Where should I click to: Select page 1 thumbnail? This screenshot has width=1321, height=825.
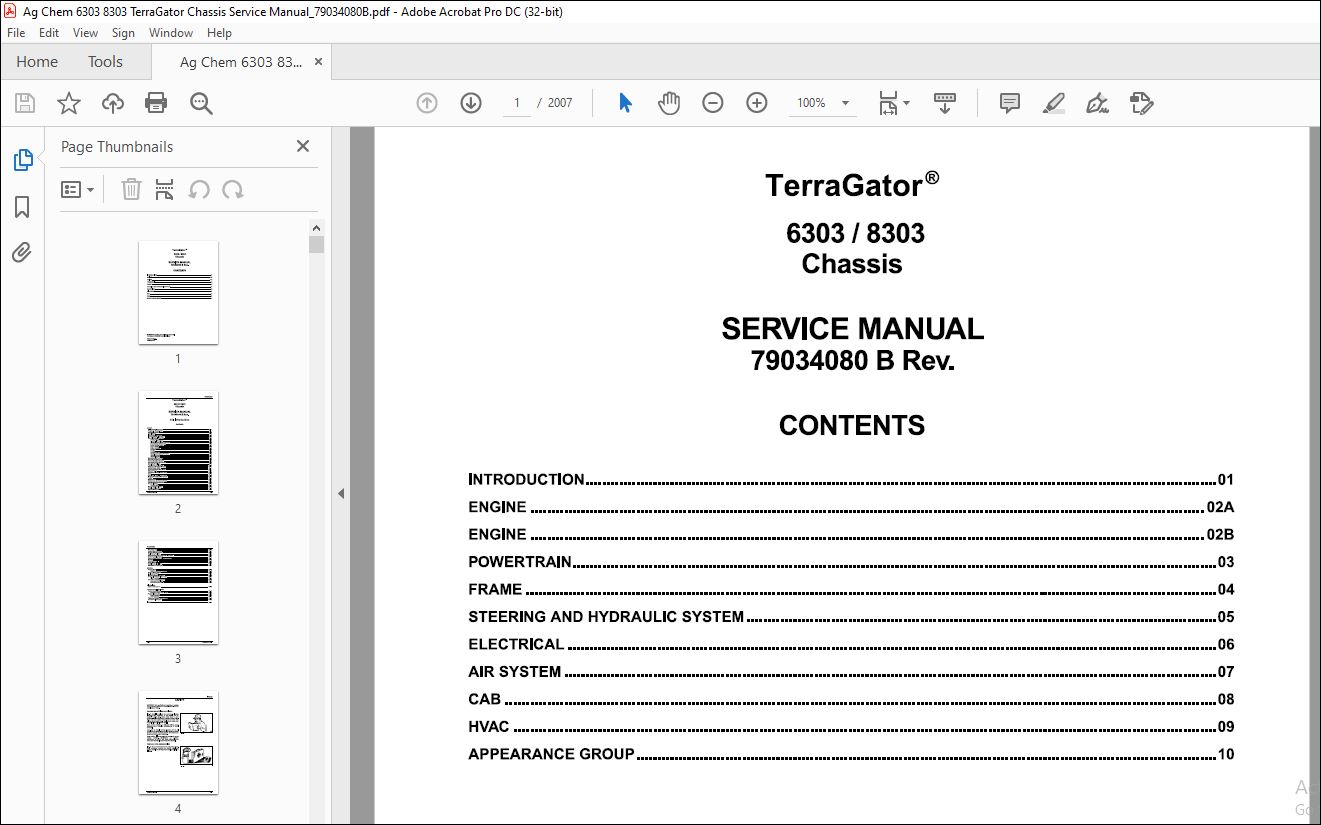click(178, 292)
